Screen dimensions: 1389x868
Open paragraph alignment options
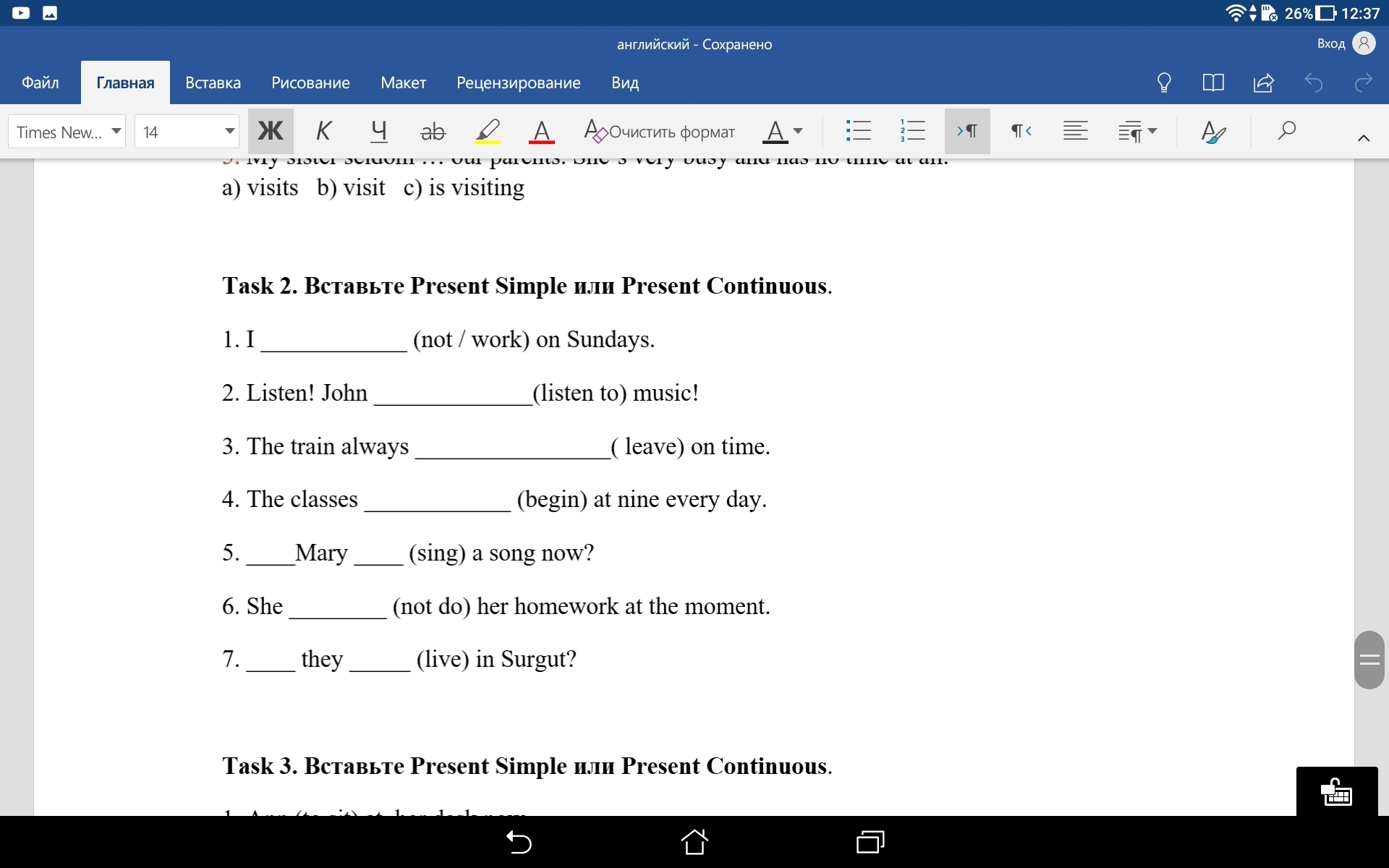click(x=1075, y=131)
